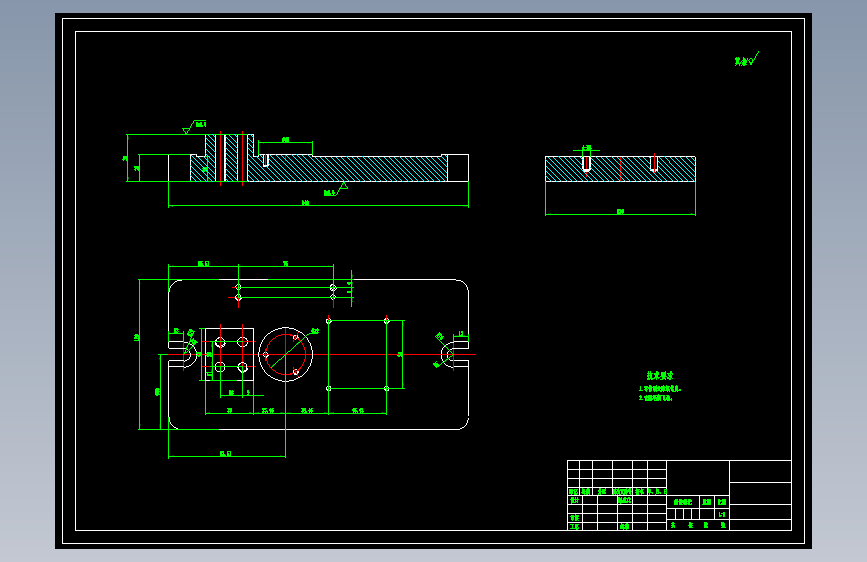Select the square block with four holes

(x=229, y=355)
